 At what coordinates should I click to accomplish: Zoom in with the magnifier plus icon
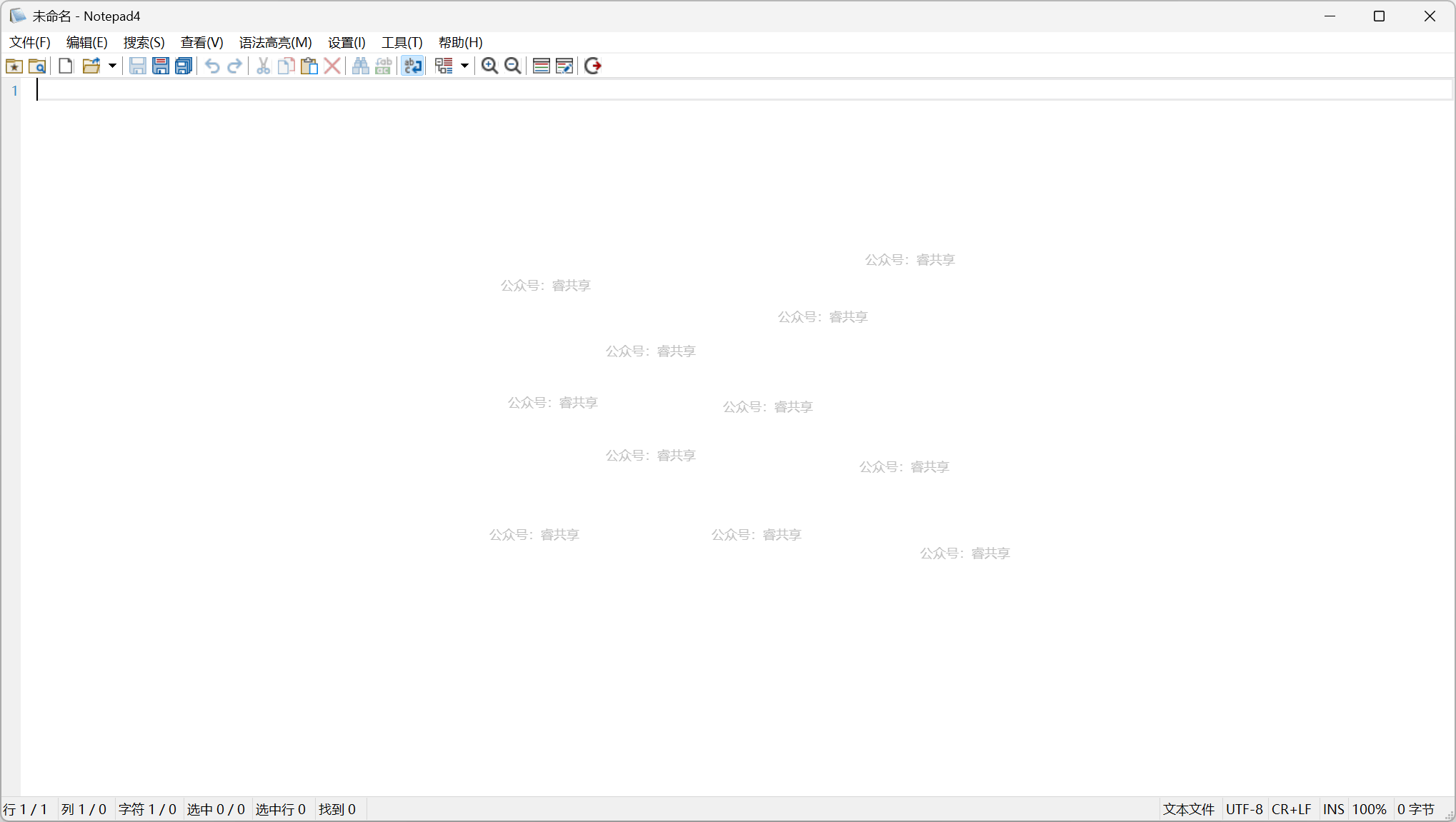pyautogui.click(x=489, y=66)
